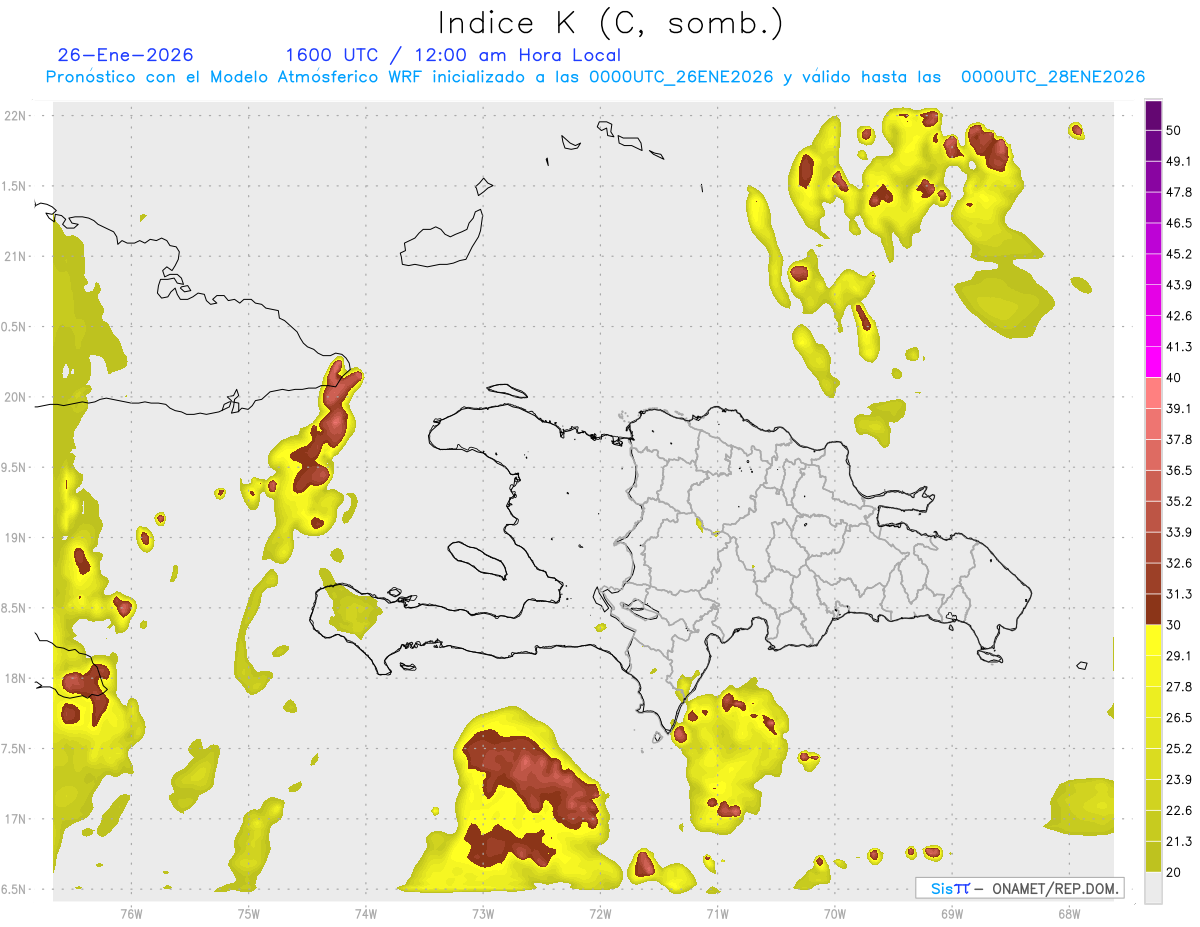Click the colorbar value "35.2"
This screenshot has height=927, width=1200.
(x=1179, y=501)
